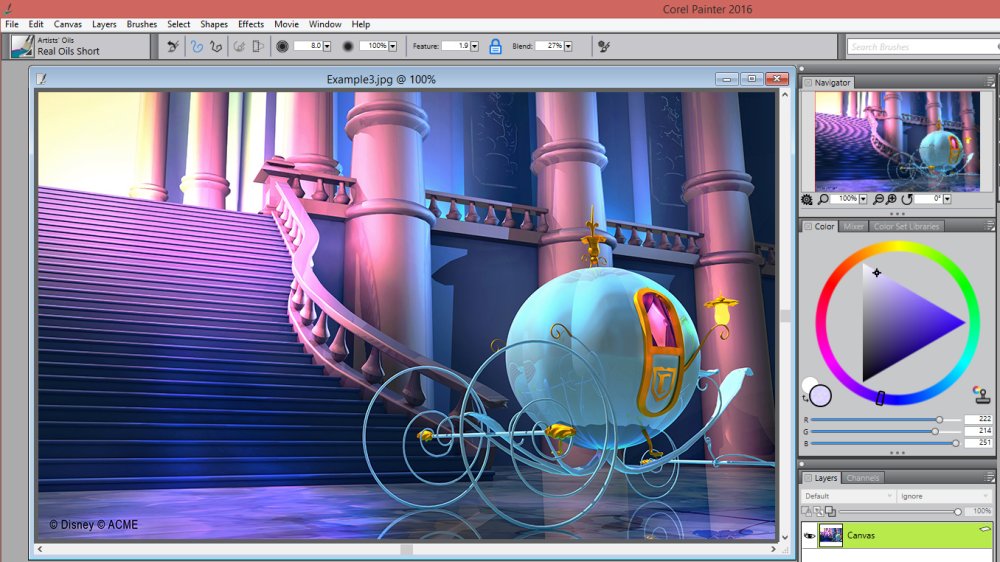Open advanced brush controls icon
This screenshot has width=1000, height=562.
point(604,46)
